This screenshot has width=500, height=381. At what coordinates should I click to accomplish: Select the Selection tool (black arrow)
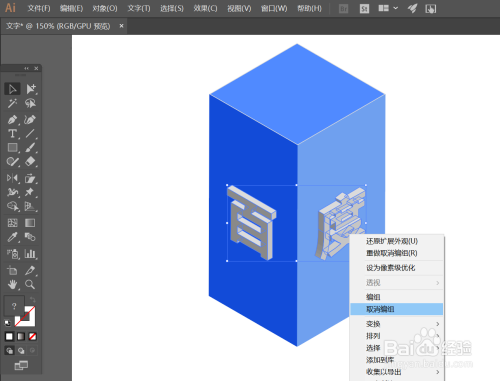coord(12,89)
